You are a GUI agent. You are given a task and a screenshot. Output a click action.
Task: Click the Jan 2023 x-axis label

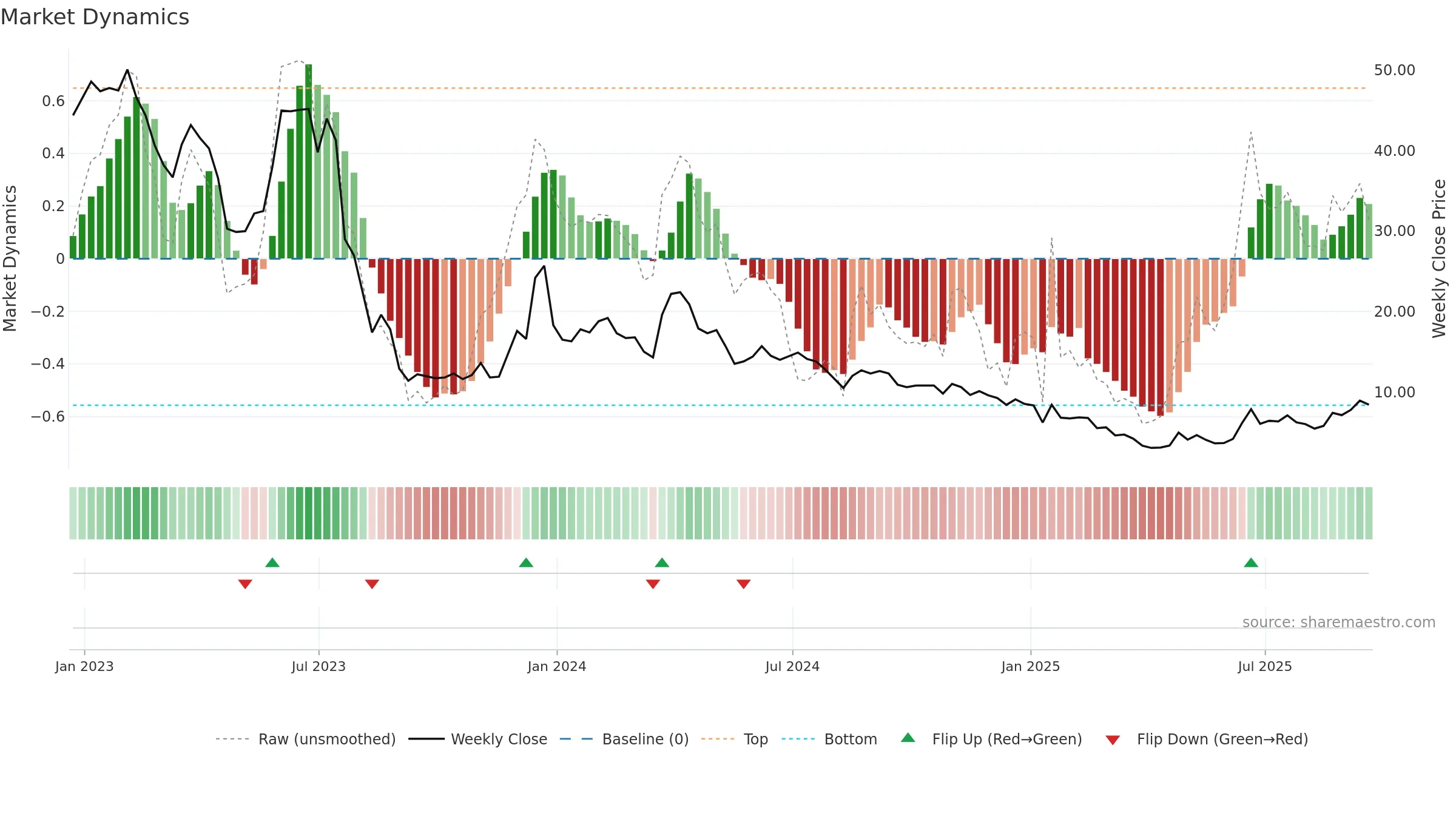click(x=84, y=666)
